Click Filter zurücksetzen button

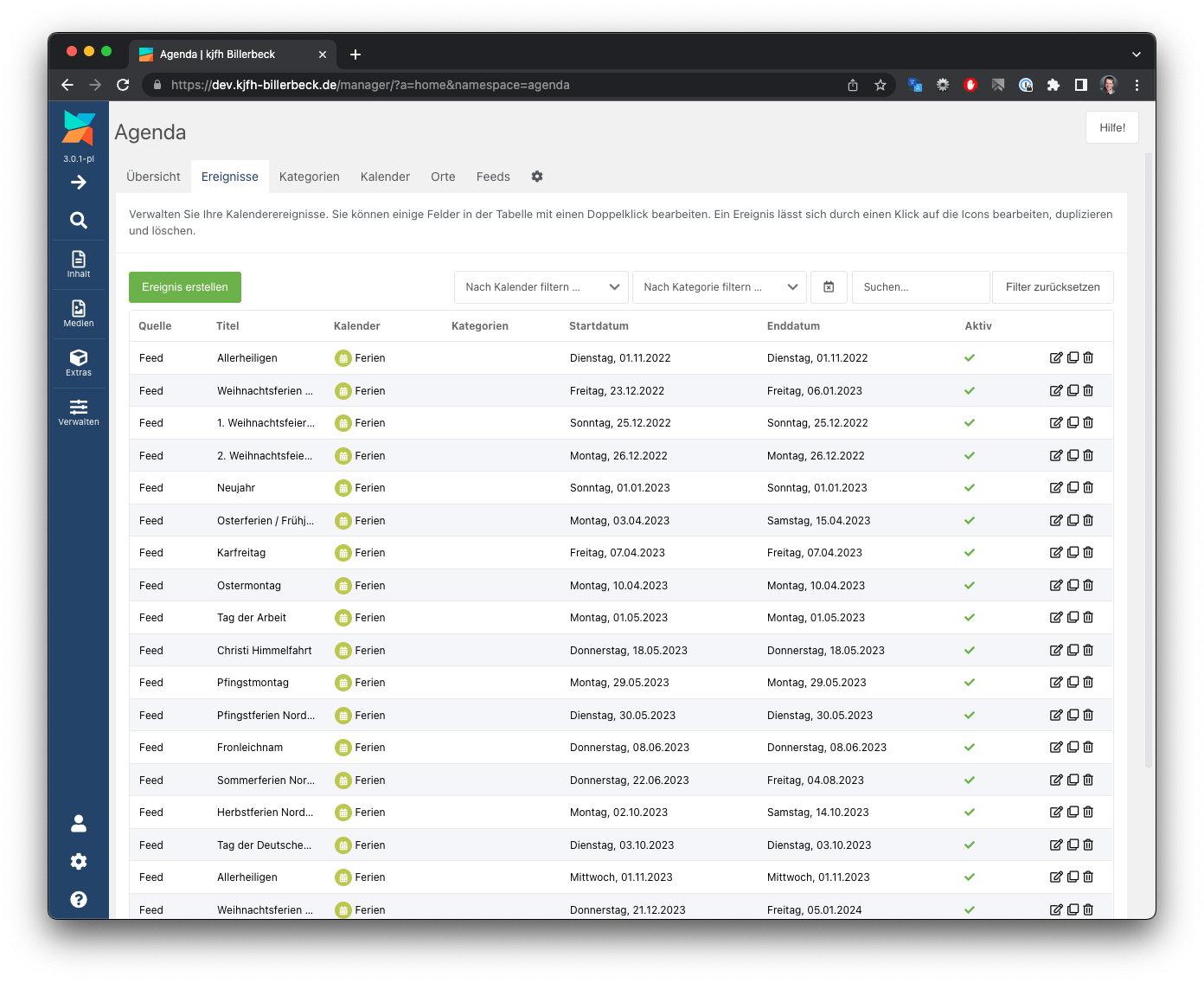1053,287
